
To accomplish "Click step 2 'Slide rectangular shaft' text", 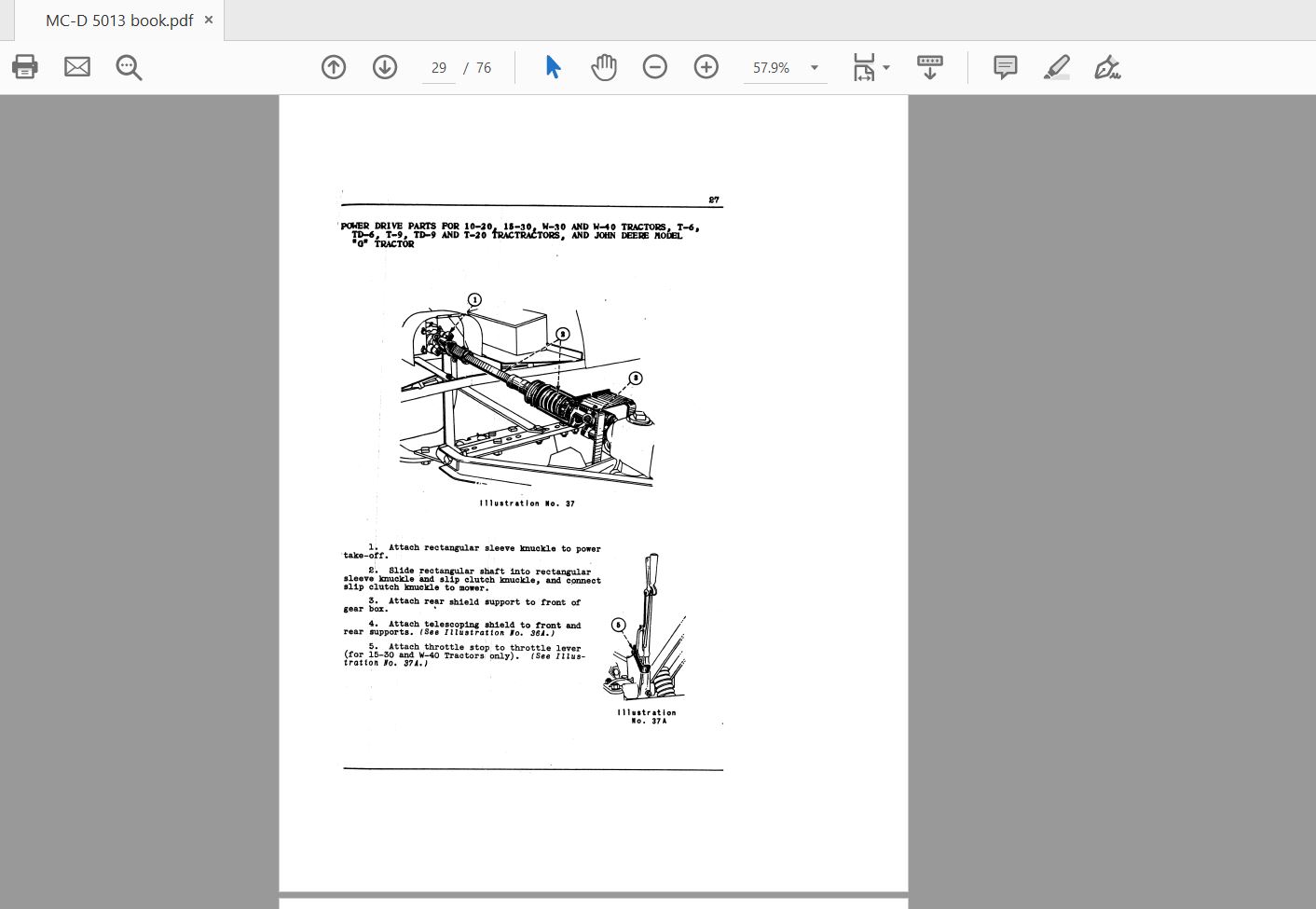I will click(473, 580).
